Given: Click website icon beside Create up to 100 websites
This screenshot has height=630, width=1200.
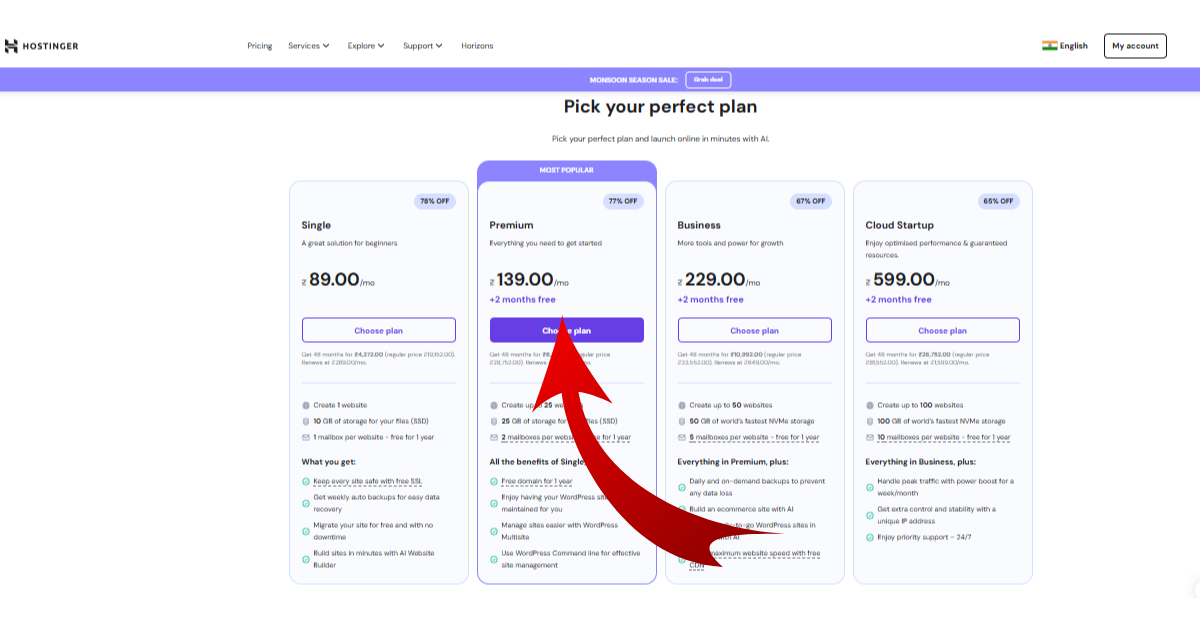Looking at the screenshot, I should point(870,405).
